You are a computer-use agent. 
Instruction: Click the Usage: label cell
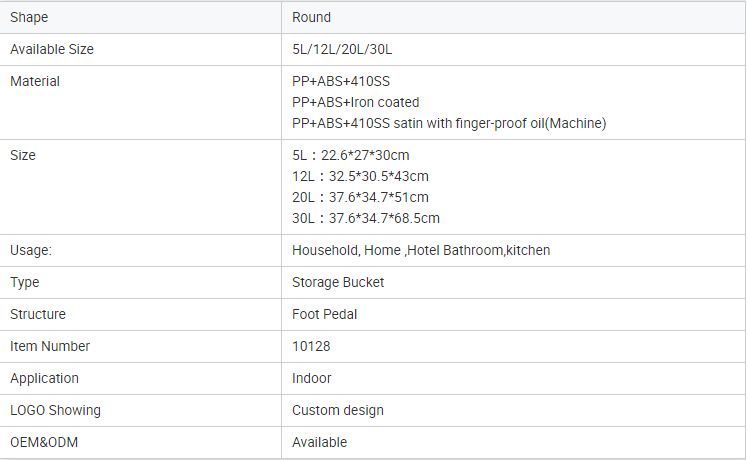pyautogui.click(x=31, y=250)
